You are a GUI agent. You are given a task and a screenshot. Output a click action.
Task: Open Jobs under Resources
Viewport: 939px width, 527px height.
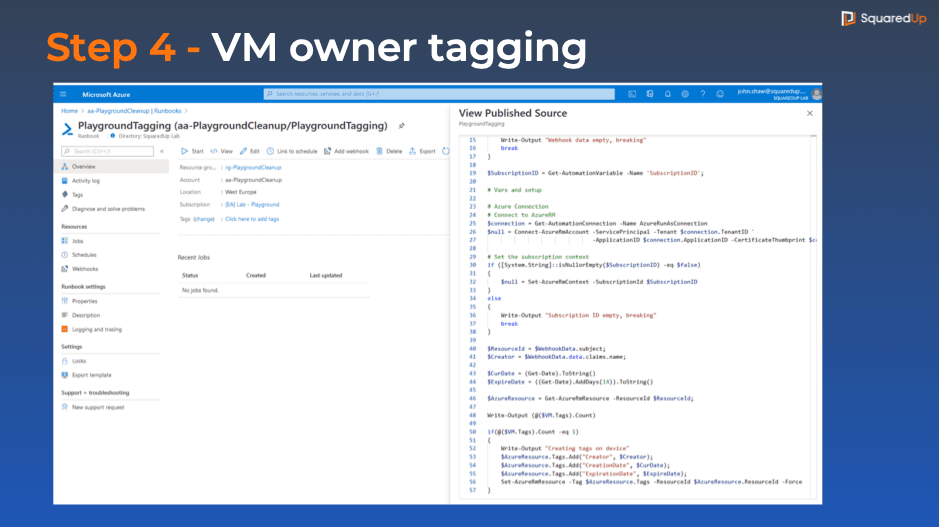point(77,241)
